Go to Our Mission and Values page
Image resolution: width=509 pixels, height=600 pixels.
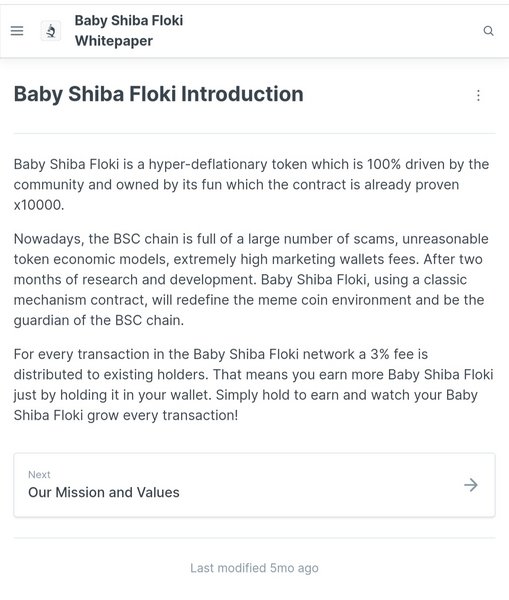point(104,492)
